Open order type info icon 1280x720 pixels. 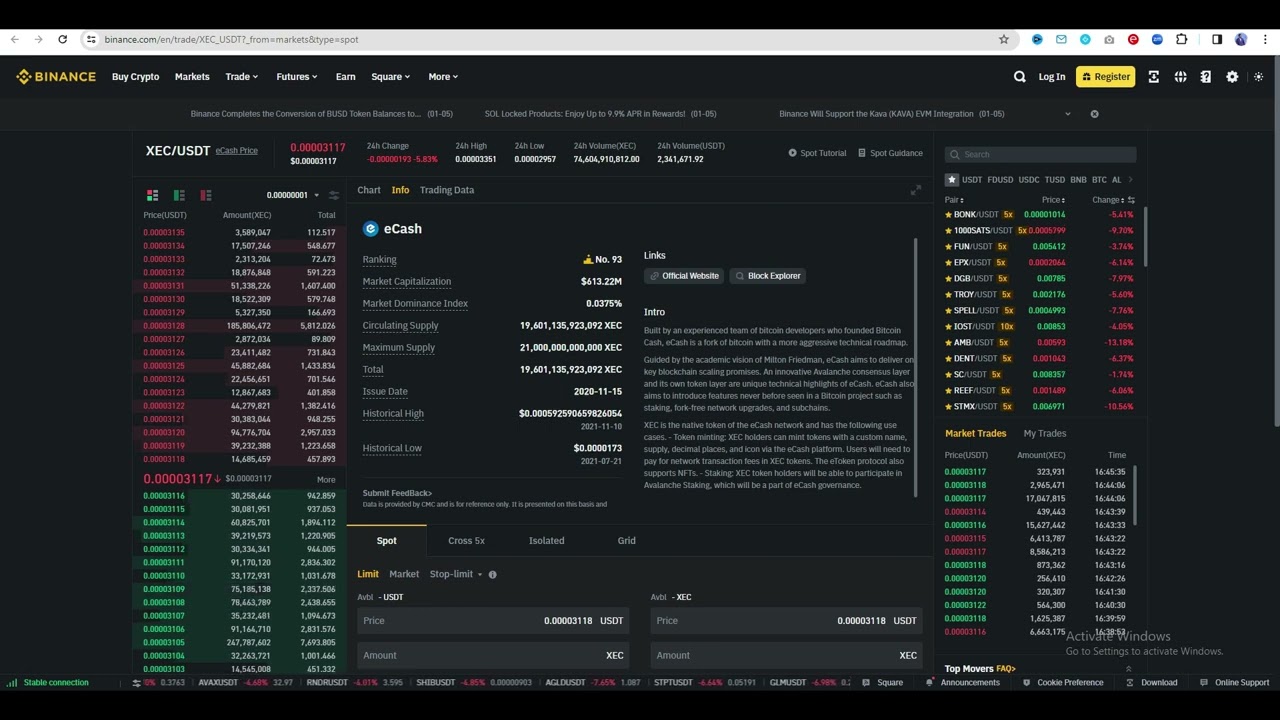click(492, 574)
